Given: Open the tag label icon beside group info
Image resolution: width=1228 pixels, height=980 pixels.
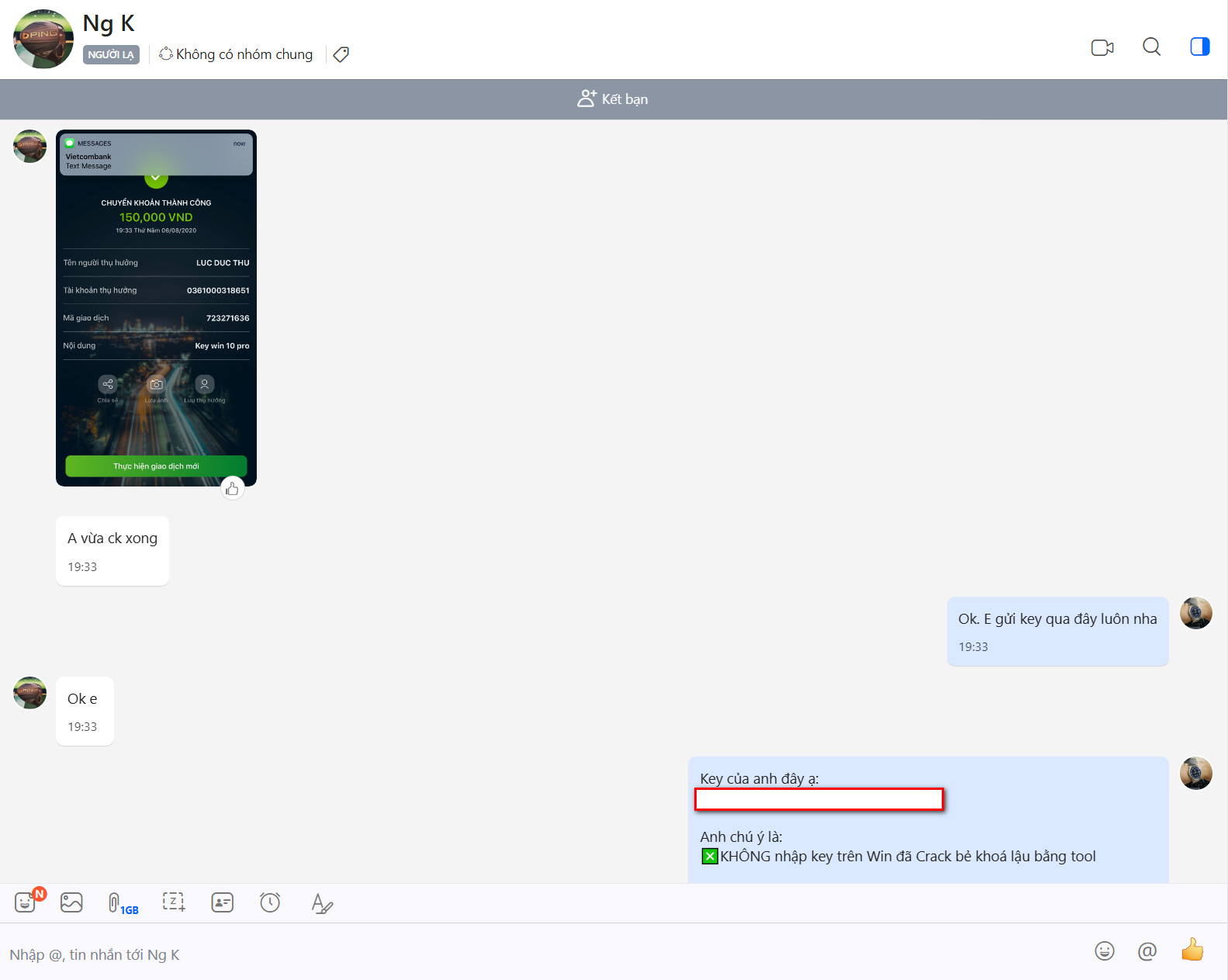Looking at the screenshot, I should click(x=341, y=54).
